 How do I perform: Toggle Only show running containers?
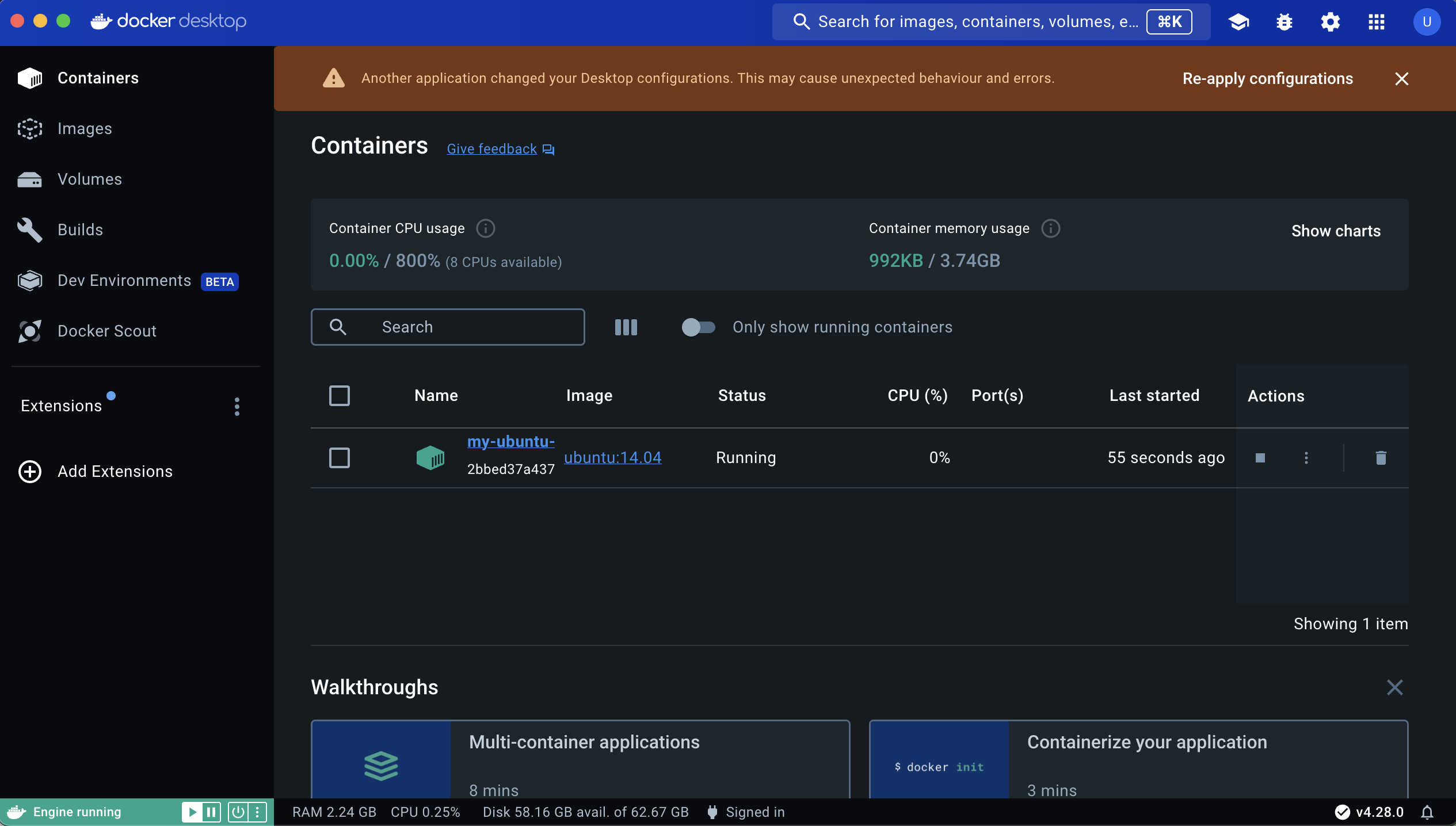(x=698, y=327)
